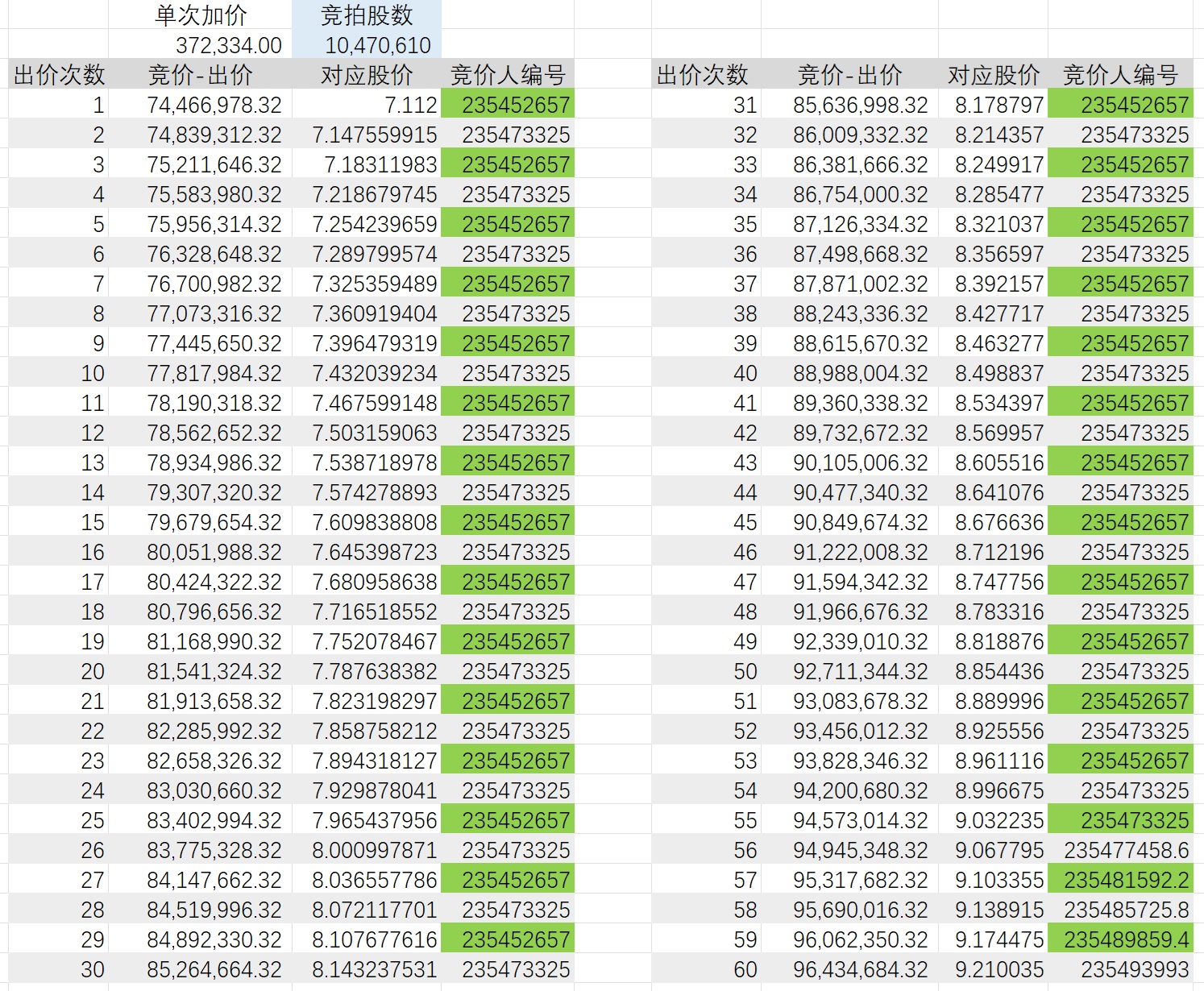This screenshot has height=991, width=1204.
Task: Click bid amount 96,434,684.32
Action: (x=849, y=969)
